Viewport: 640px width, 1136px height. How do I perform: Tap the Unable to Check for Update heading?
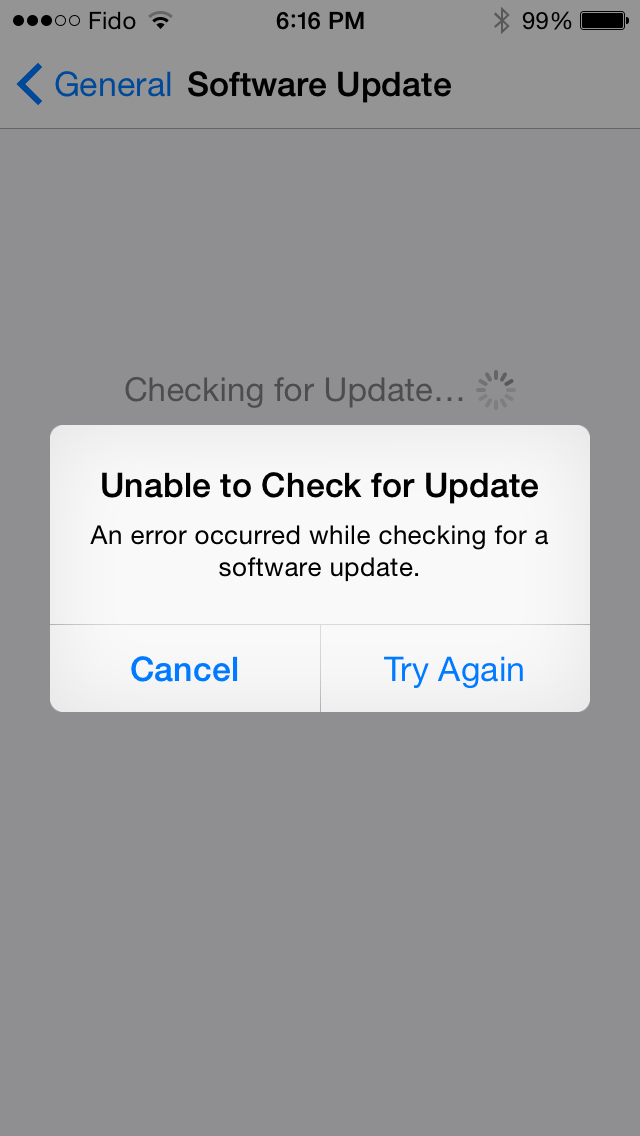(320, 485)
